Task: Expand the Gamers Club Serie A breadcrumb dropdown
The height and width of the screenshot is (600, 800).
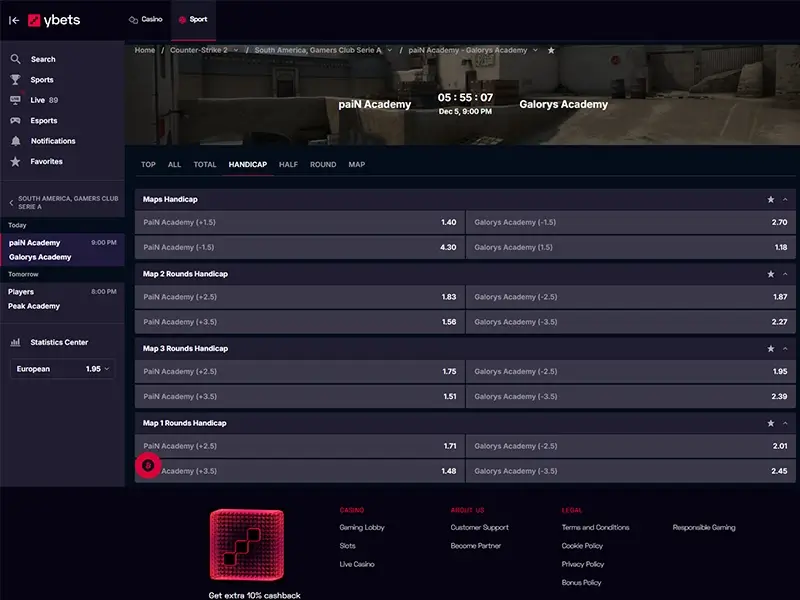Action: tap(390, 50)
